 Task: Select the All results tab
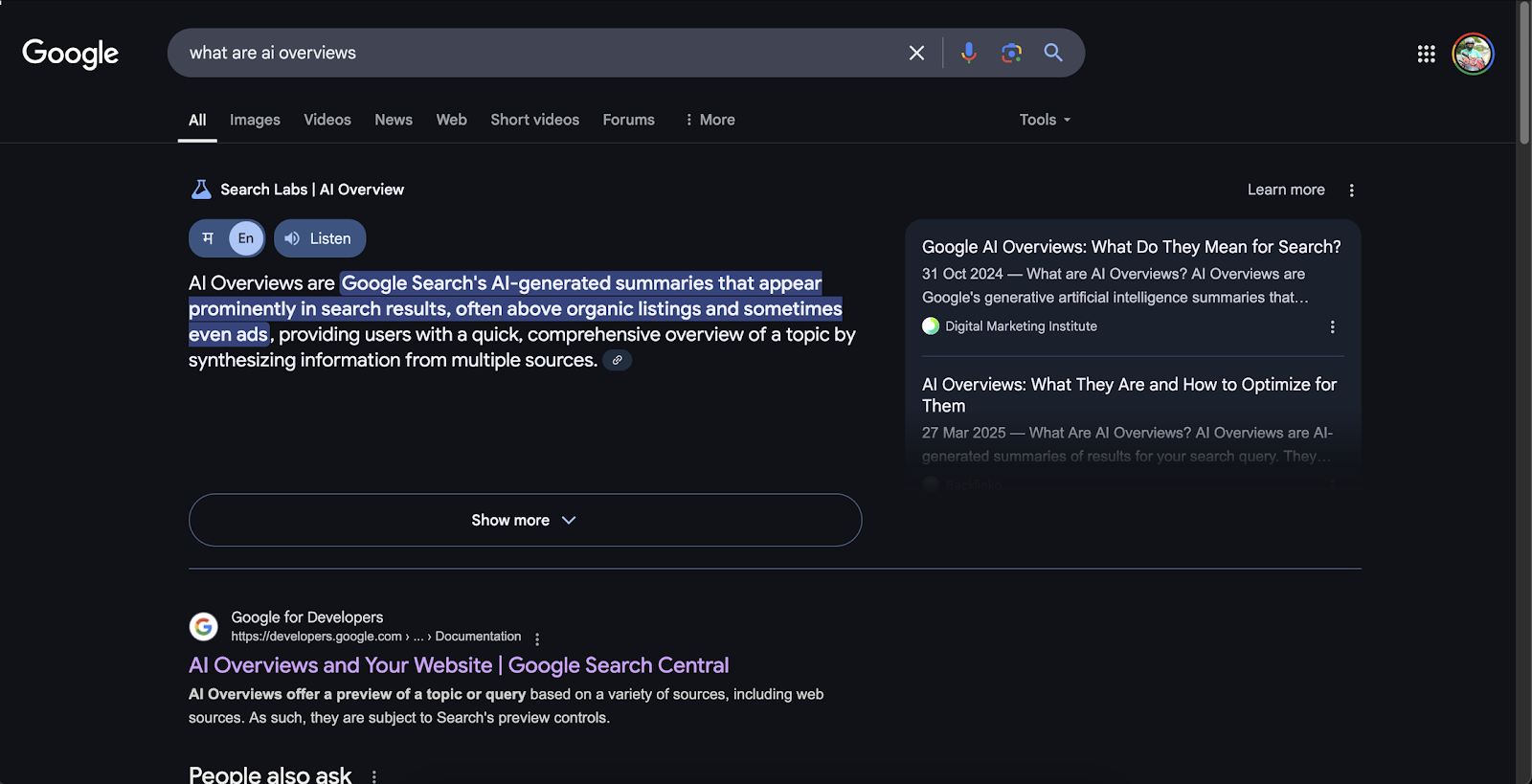pyautogui.click(x=197, y=120)
